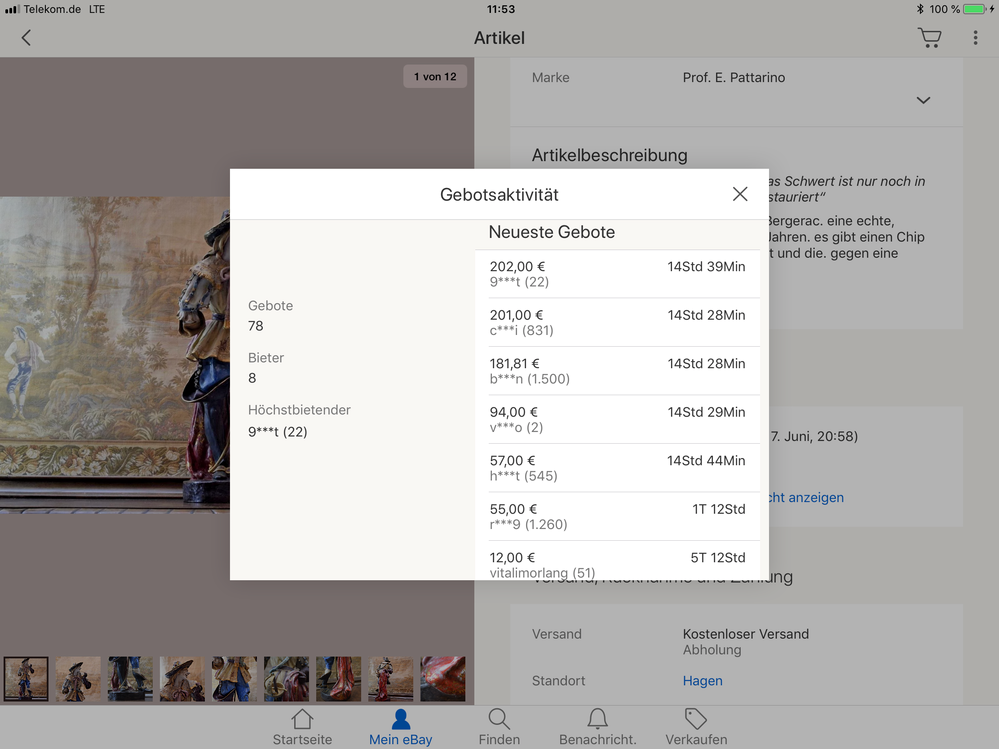Select the second photo thumbnail
999x749 pixels.
78,679
